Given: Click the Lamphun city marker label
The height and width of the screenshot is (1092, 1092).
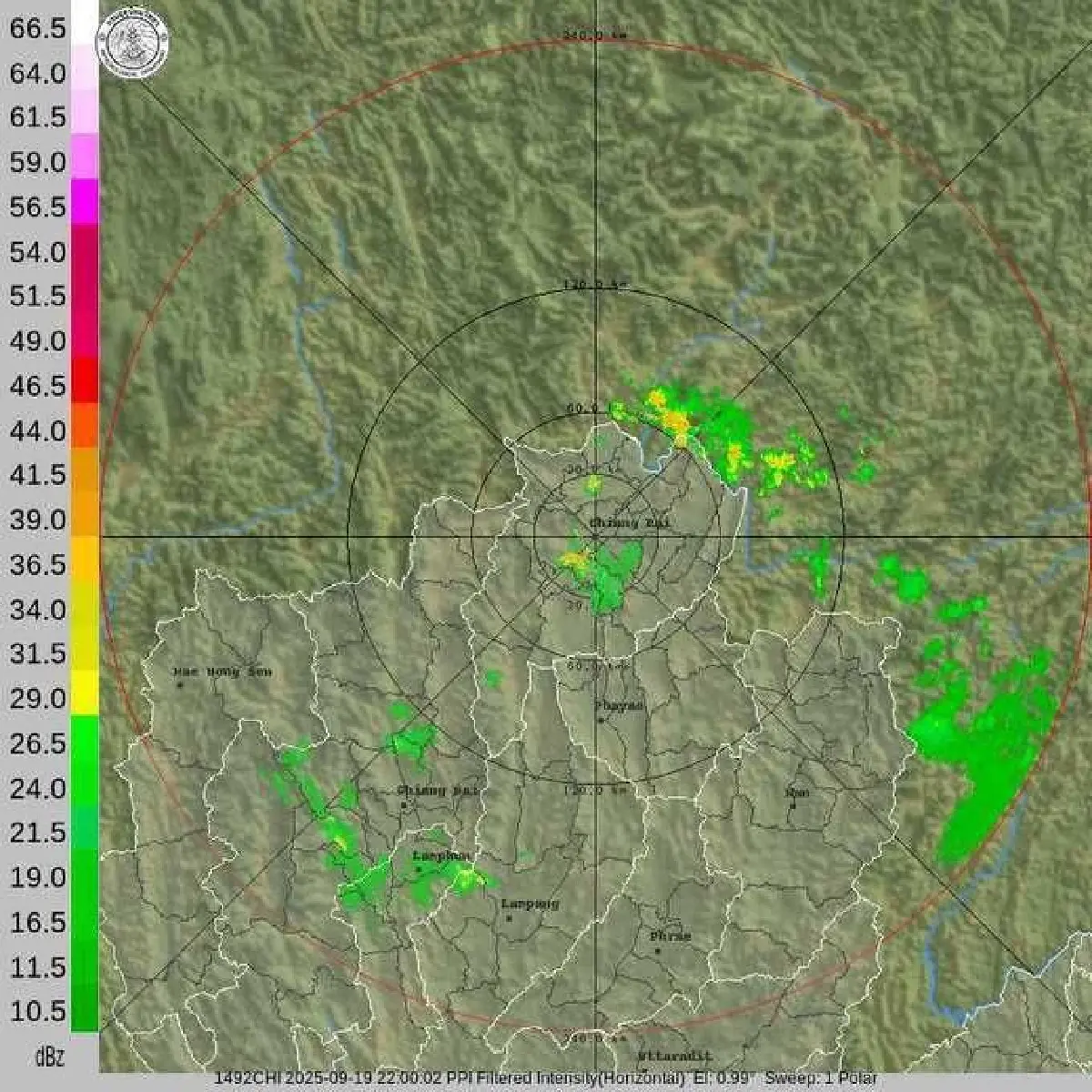Looking at the screenshot, I should coord(441,856).
